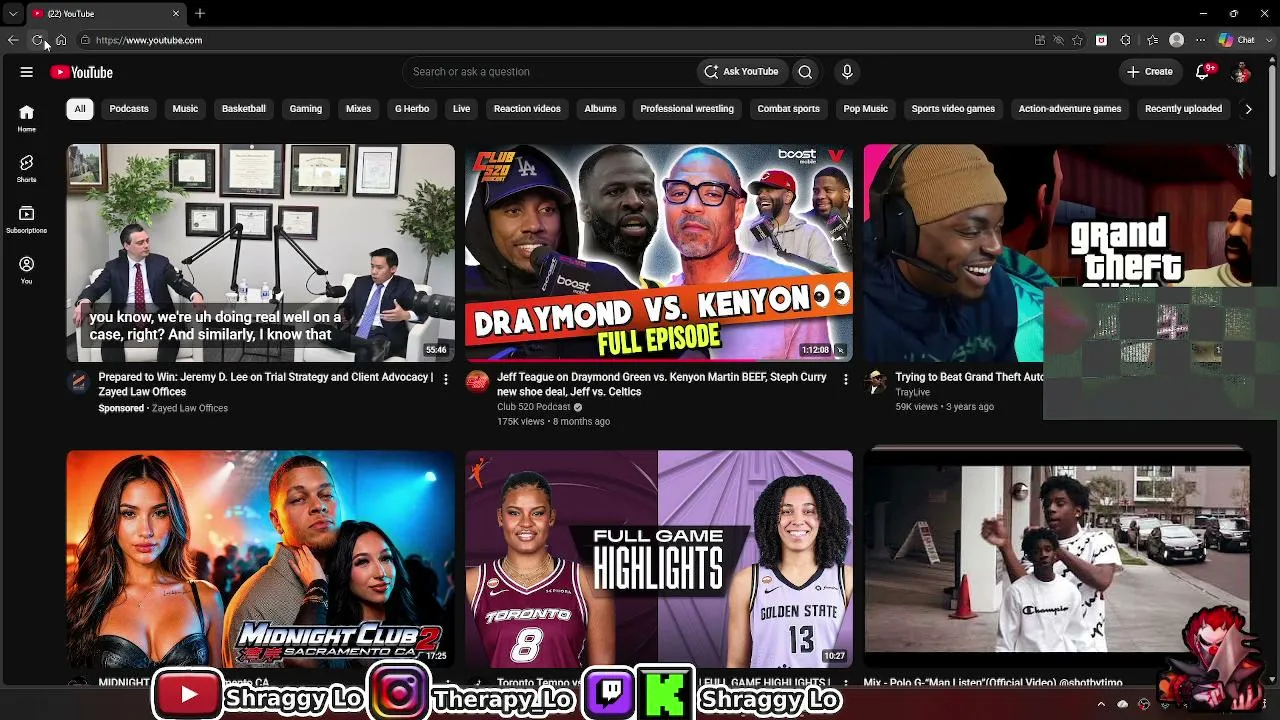Click the YouTube search input field
This screenshot has height=720, width=1280.
click(550, 72)
